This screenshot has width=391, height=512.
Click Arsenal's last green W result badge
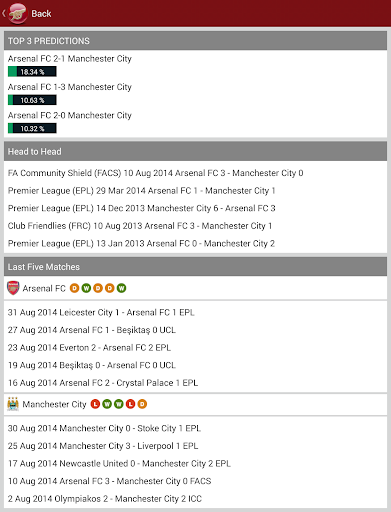[121, 288]
